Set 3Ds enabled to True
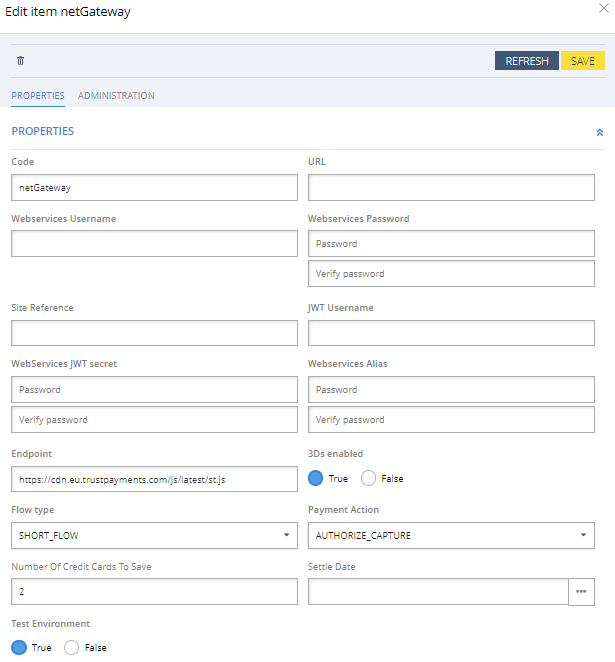615x662 pixels. pos(316,478)
